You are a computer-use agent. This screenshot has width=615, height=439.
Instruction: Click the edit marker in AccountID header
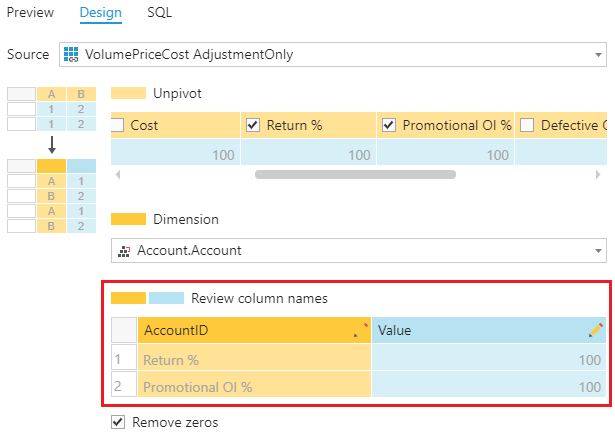pos(362,326)
